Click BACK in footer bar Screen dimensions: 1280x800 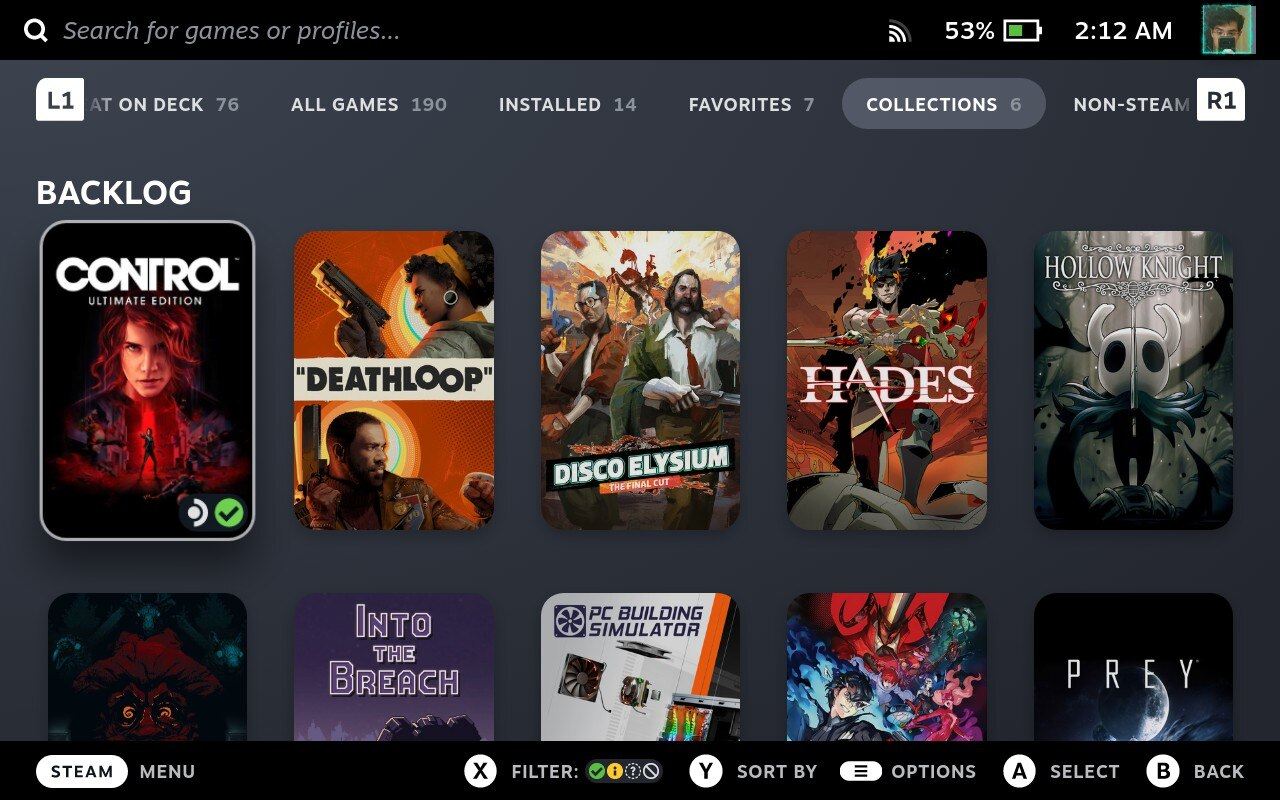1219,771
